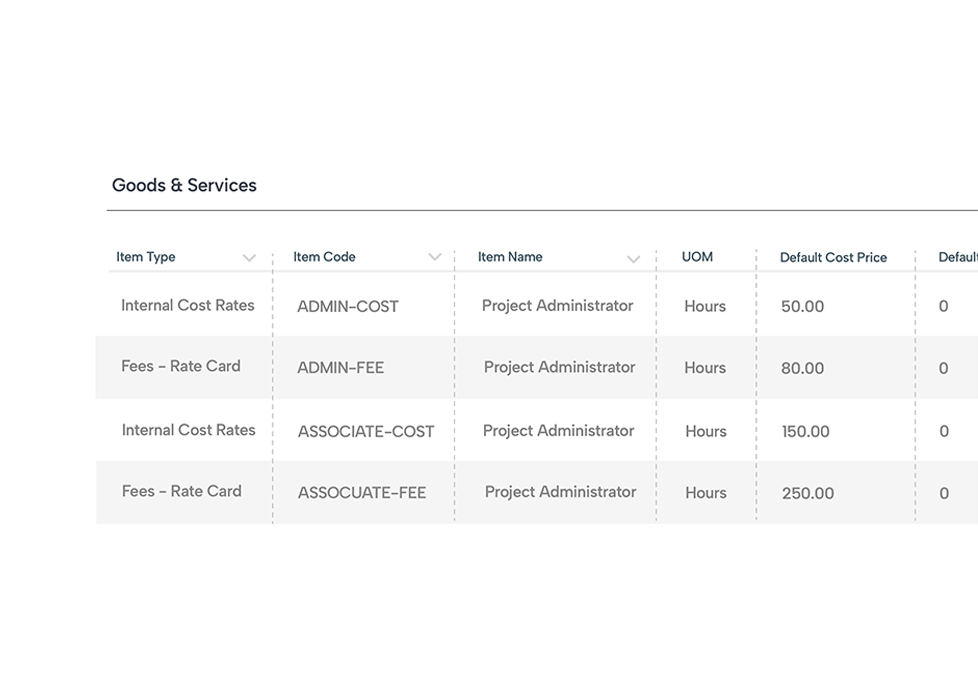Choose the ASSOCUATE-FEE item code

362,493
